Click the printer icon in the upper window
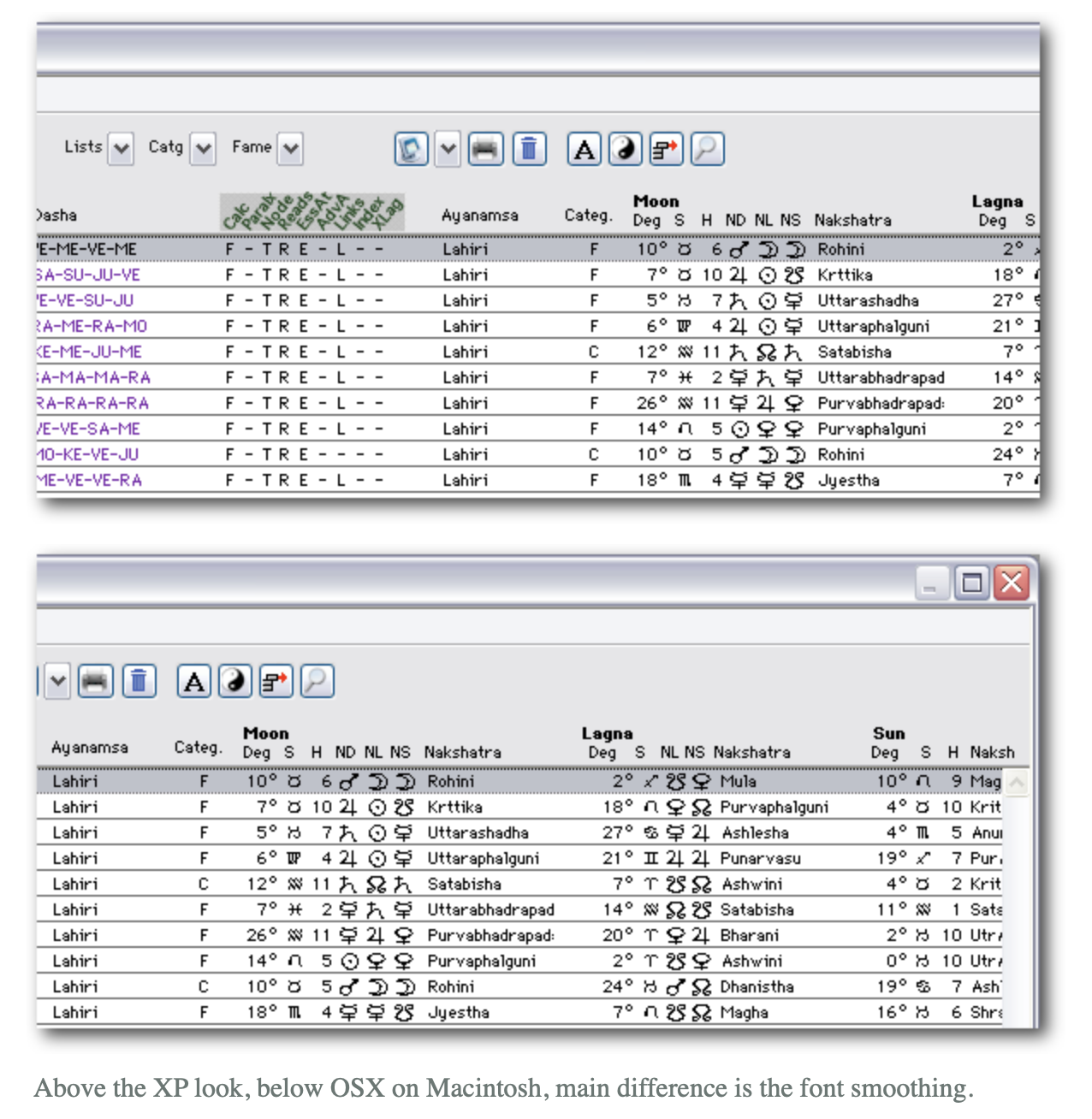Viewport: 1092px width, 1119px height. pyautogui.click(x=485, y=150)
